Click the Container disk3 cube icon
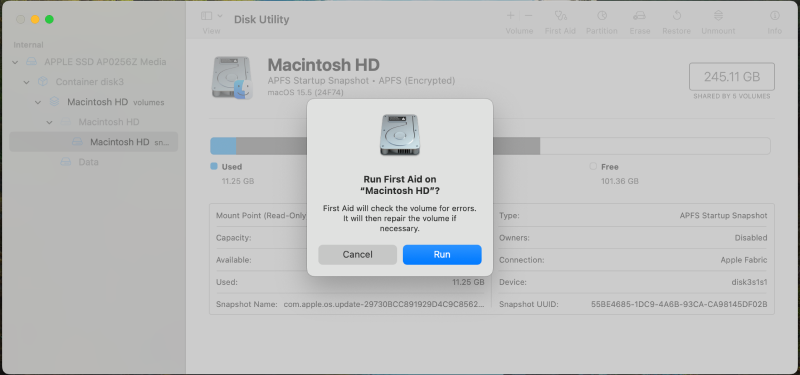Screen dimensions: 800x375 coord(43,82)
